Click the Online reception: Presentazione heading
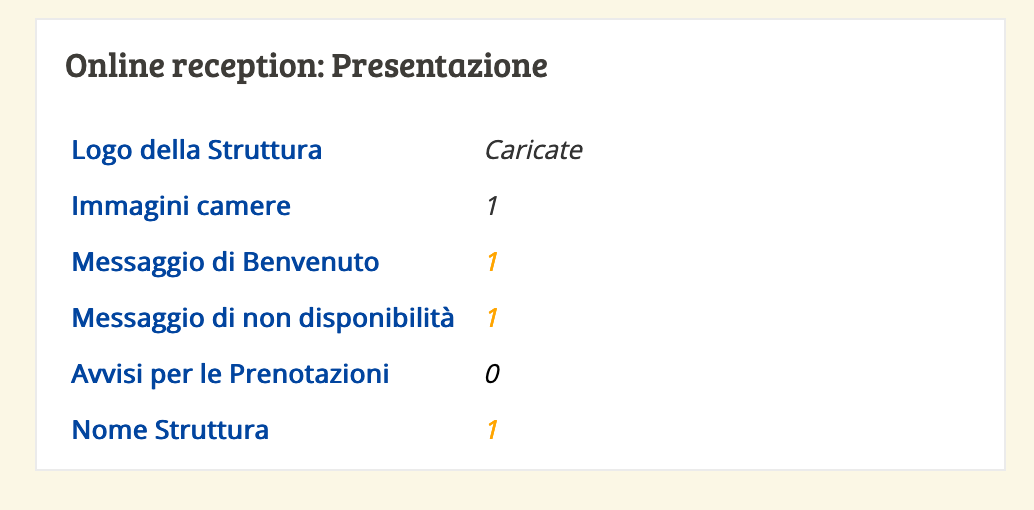This screenshot has width=1034, height=510. [307, 65]
